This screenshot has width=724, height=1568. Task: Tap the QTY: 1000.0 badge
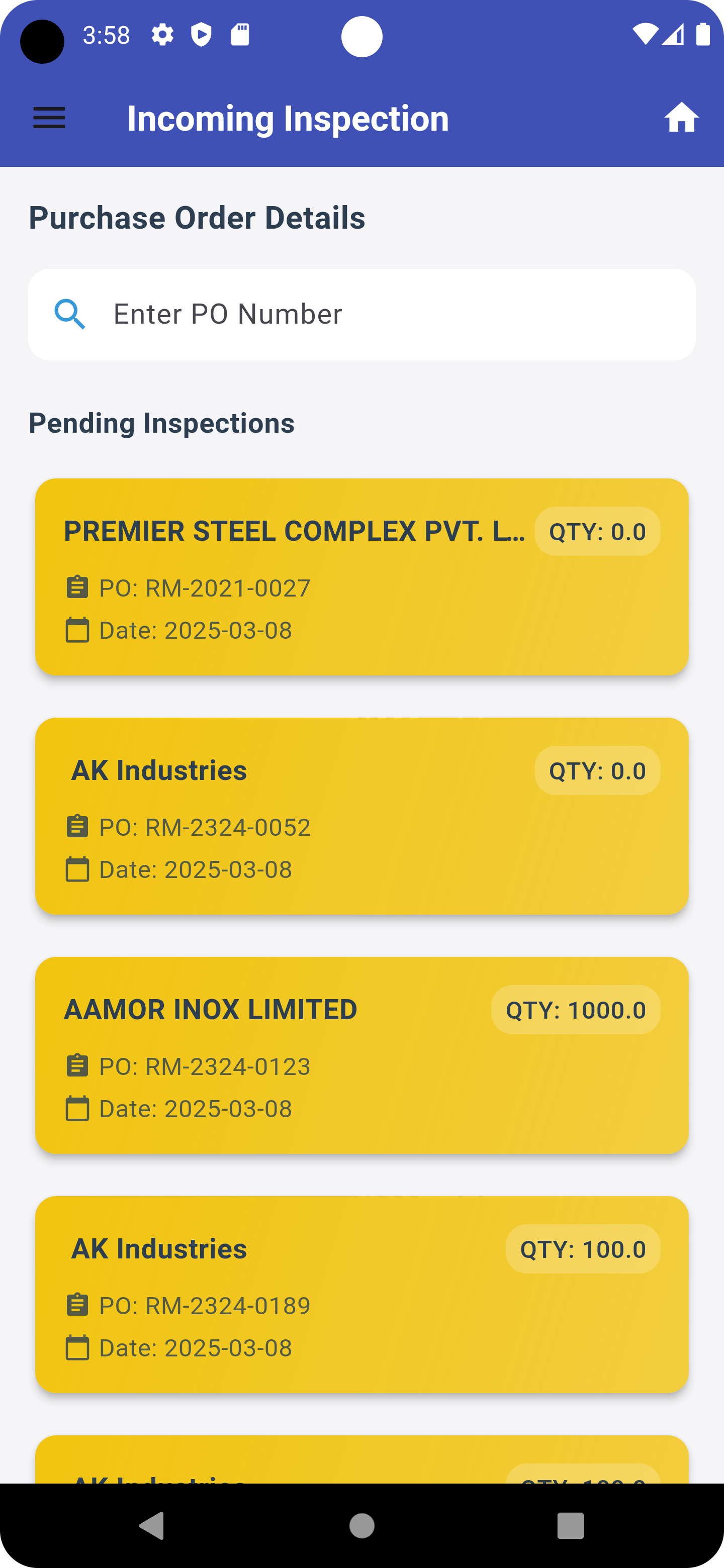(575, 1010)
